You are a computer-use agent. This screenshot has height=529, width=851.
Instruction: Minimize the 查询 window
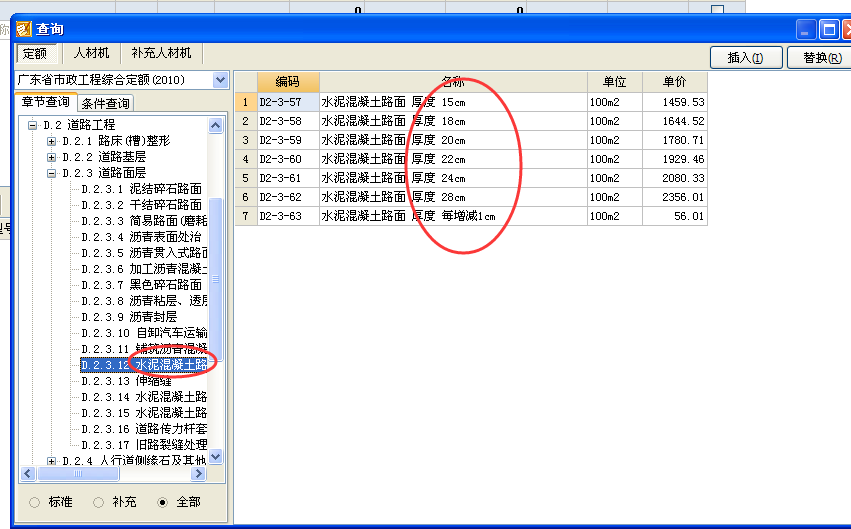pyautogui.click(x=806, y=29)
